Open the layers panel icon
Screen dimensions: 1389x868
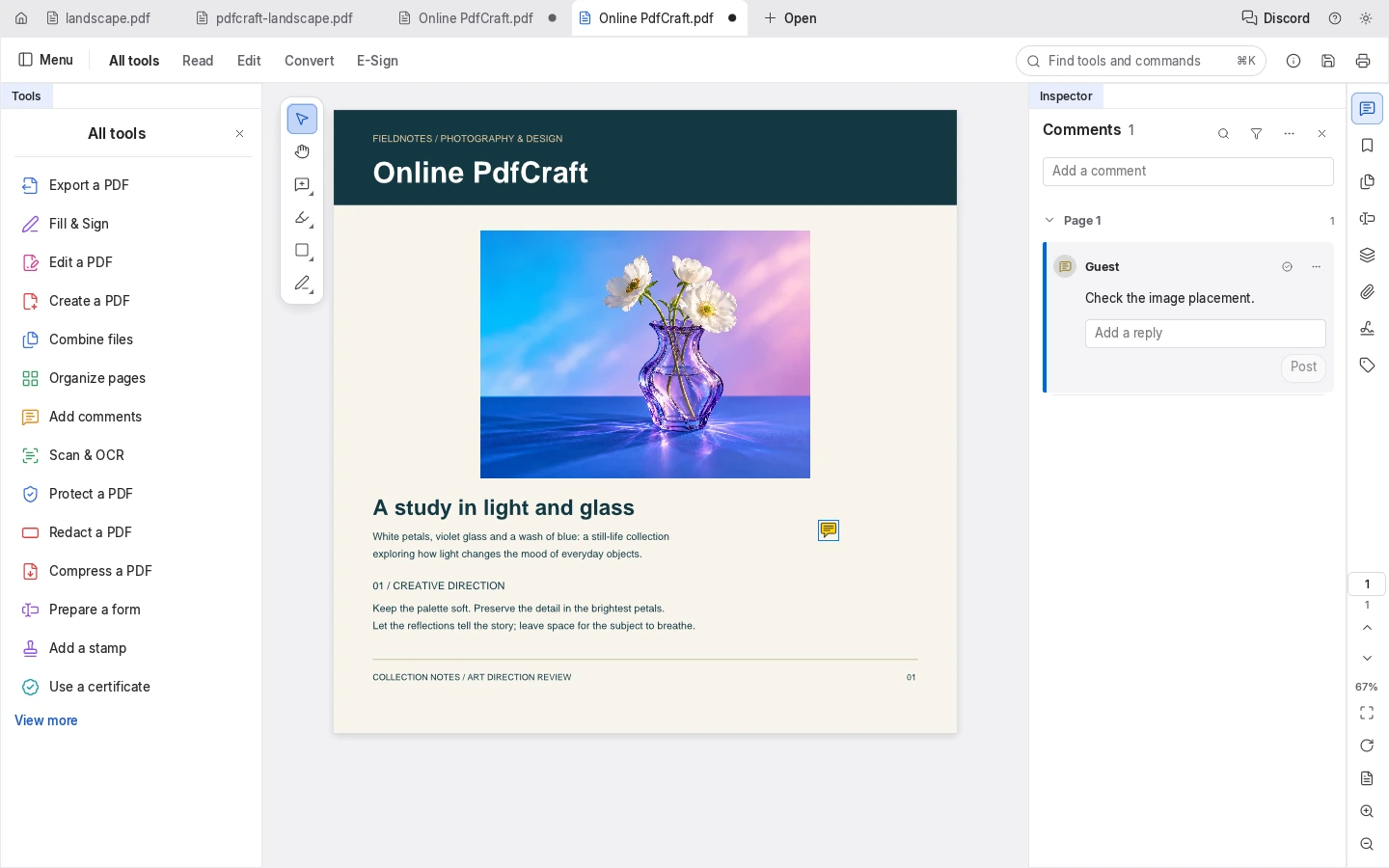[x=1367, y=256]
